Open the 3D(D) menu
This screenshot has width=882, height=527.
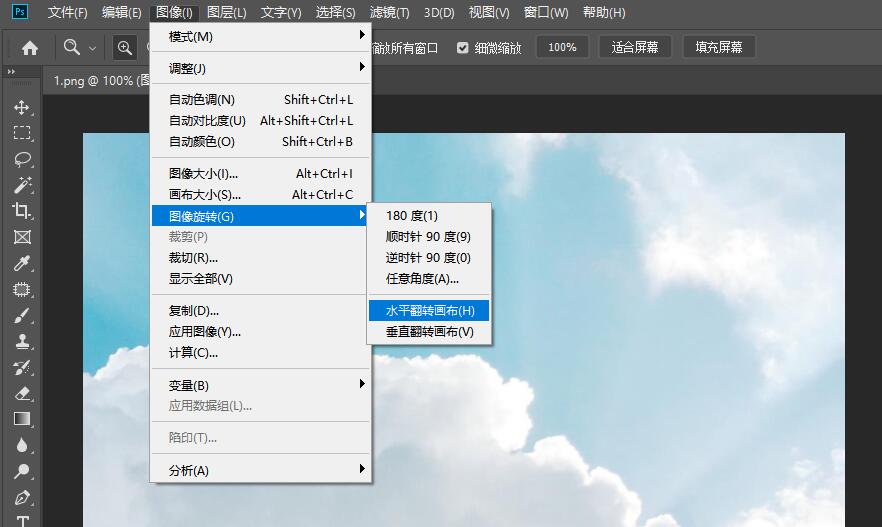point(439,12)
